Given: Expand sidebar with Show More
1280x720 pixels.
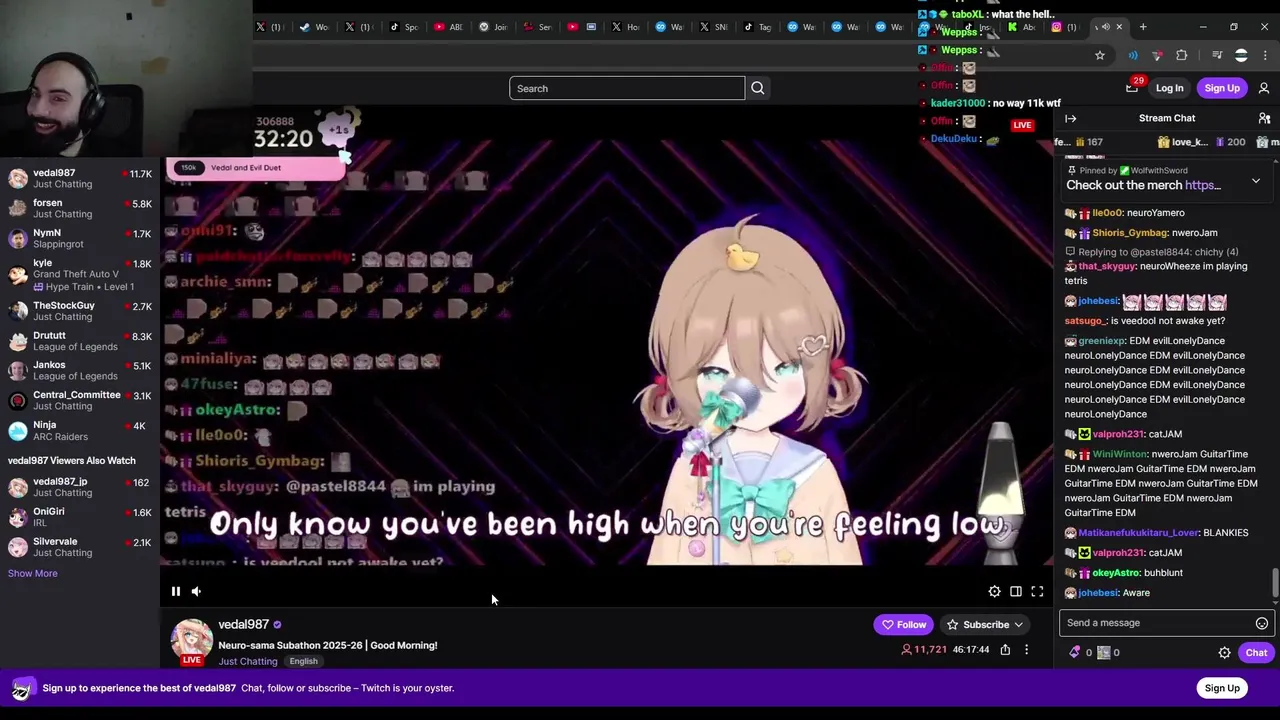Looking at the screenshot, I should [x=32, y=573].
